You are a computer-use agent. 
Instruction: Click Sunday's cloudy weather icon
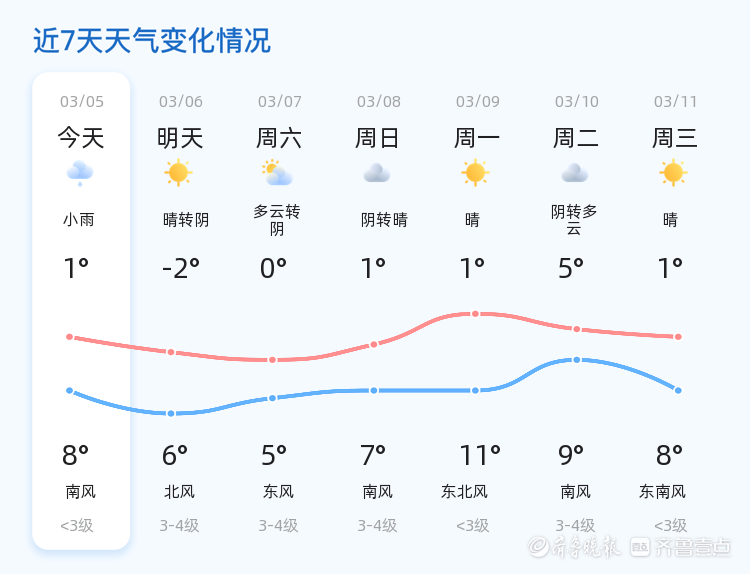point(376,173)
